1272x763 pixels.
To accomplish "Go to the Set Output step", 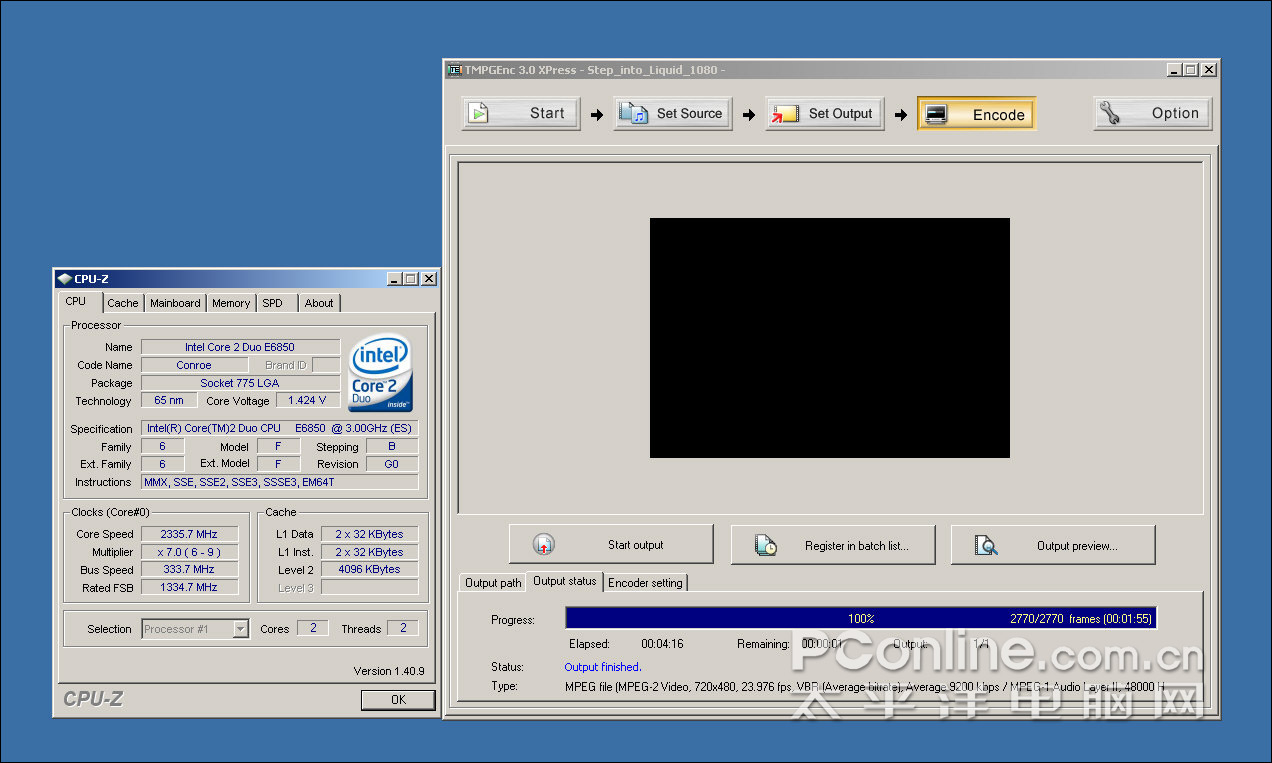I will [x=825, y=114].
